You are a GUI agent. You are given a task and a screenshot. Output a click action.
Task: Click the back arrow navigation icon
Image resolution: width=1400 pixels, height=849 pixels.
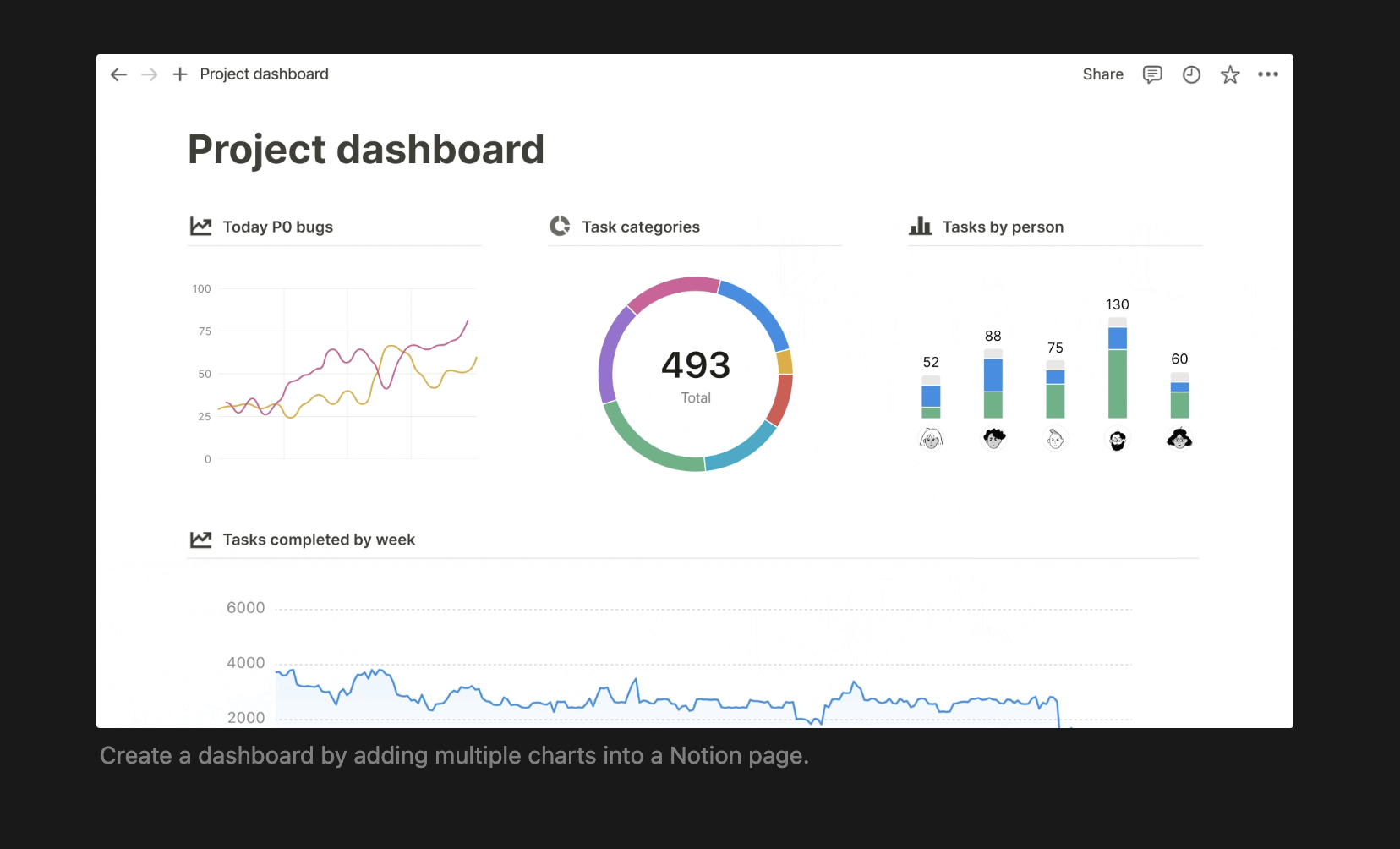[x=118, y=74]
